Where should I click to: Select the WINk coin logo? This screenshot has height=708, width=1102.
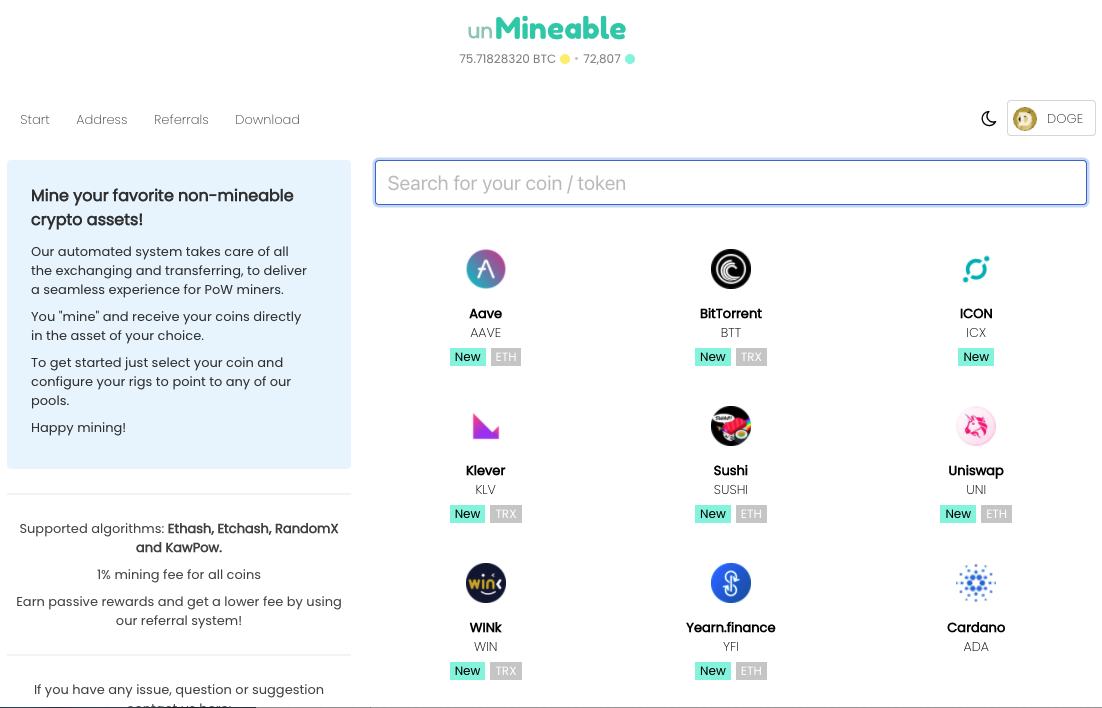(486, 583)
